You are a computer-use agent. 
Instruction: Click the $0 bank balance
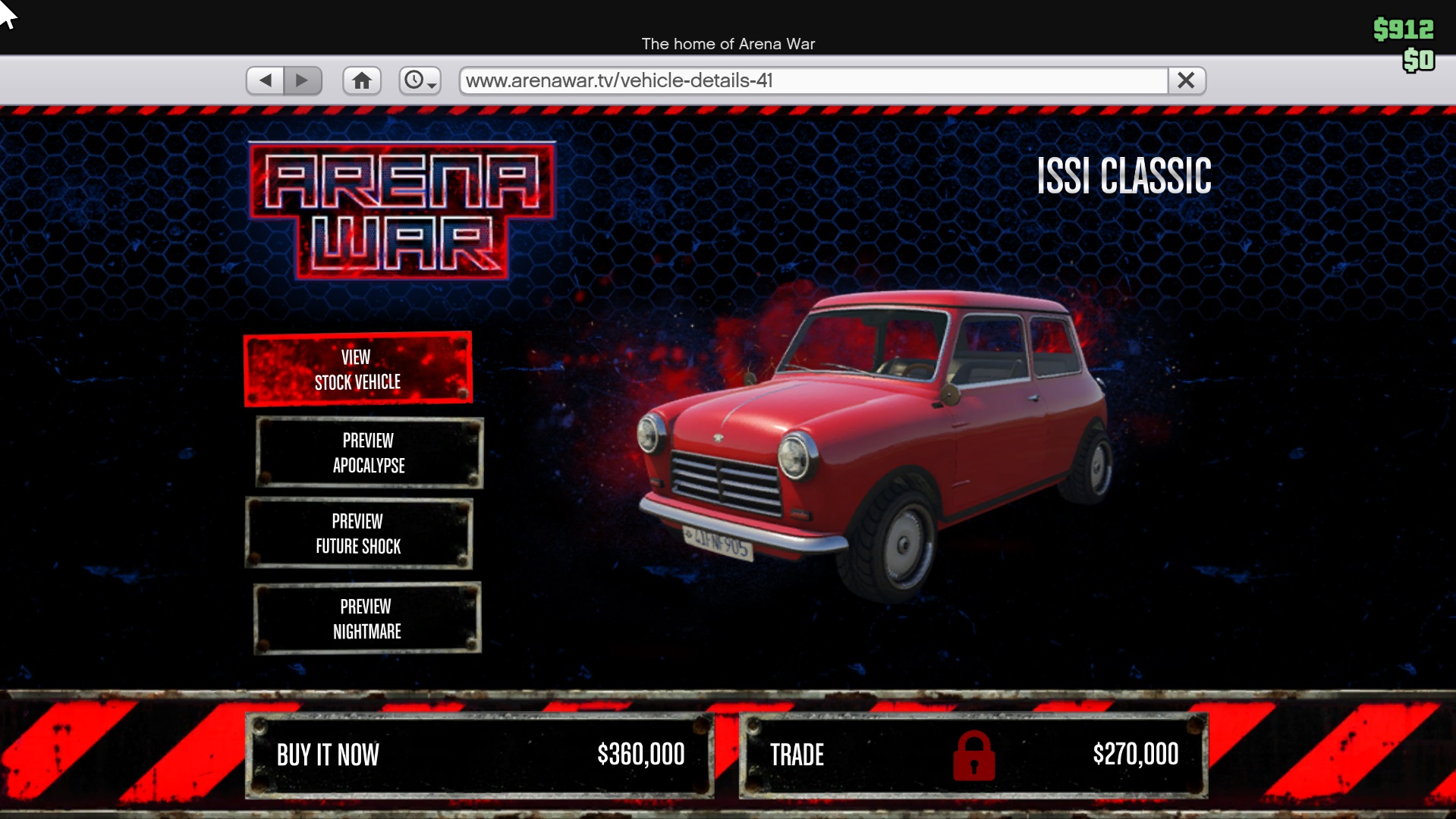pos(1418,60)
